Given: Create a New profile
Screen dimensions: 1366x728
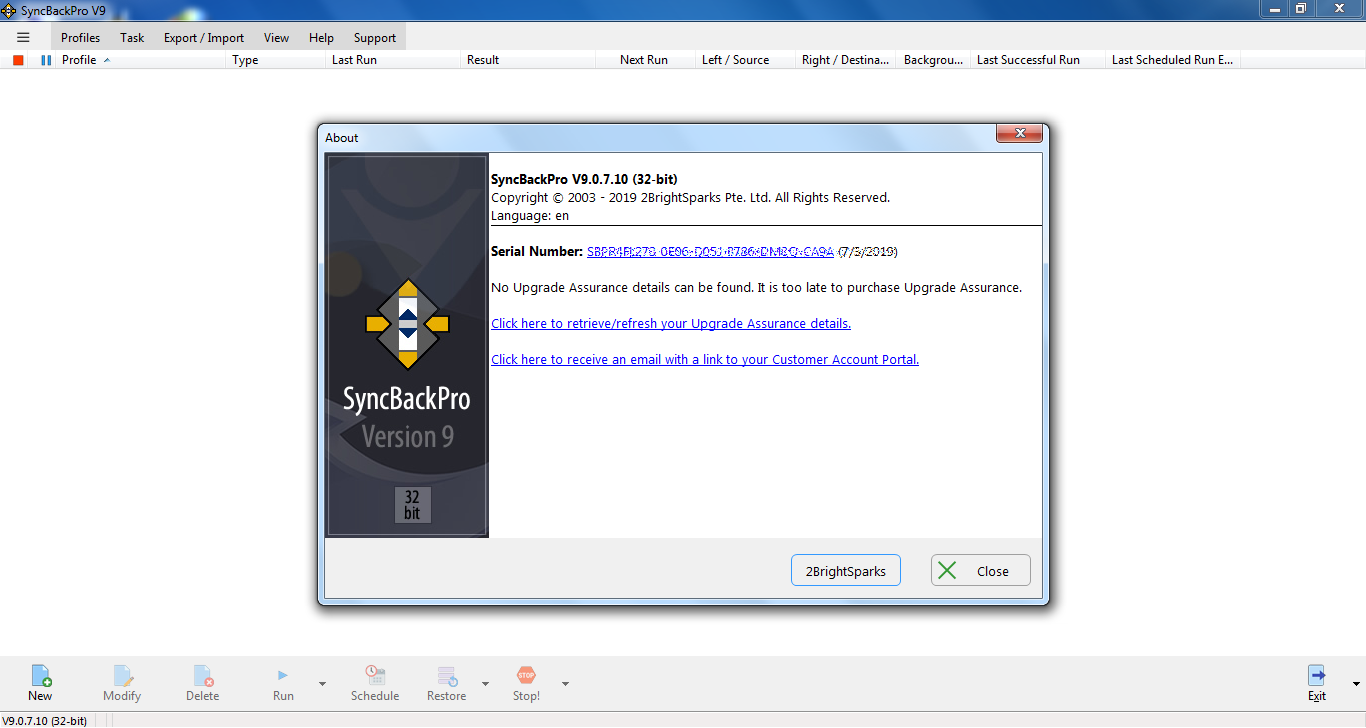Looking at the screenshot, I should pos(40,684).
